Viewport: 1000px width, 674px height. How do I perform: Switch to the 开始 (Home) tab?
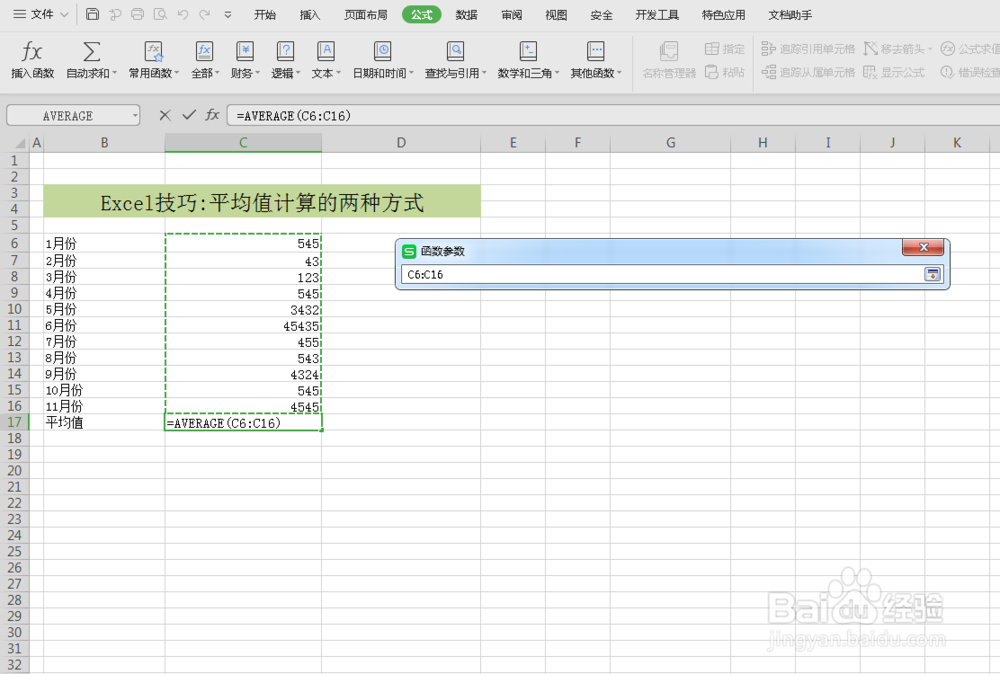click(265, 15)
